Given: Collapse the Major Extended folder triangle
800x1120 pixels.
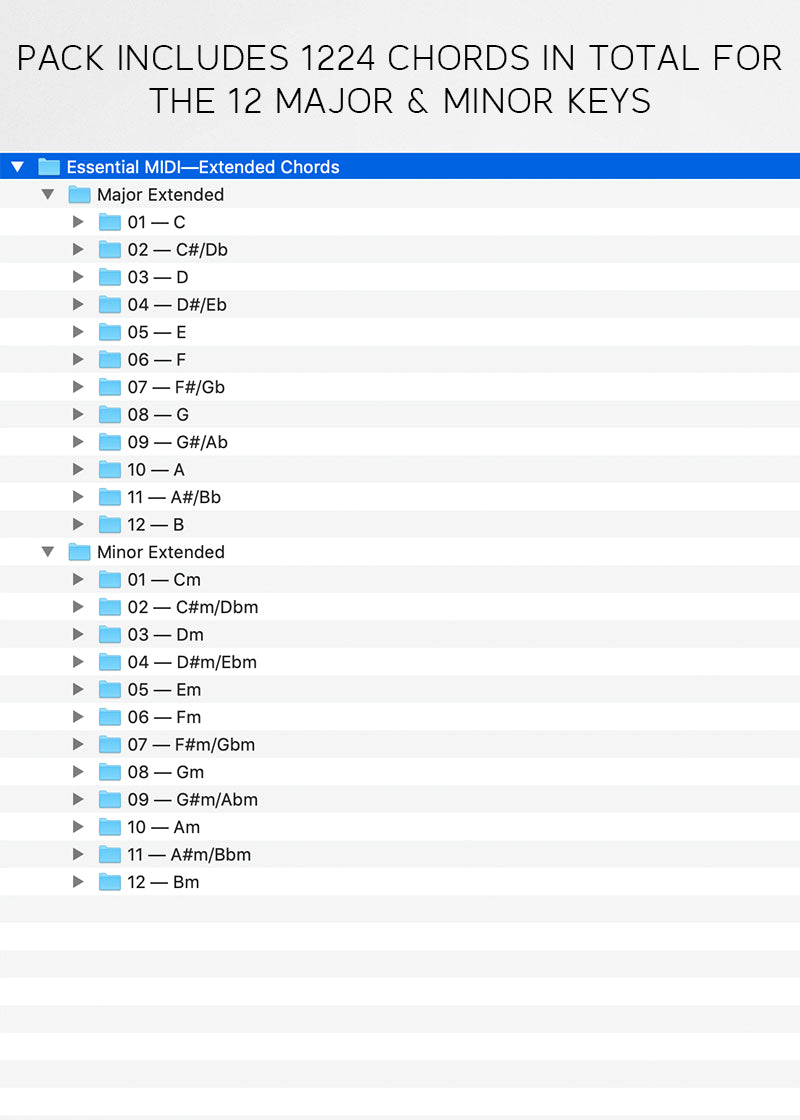Looking at the screenshot, I should pos(48,194).
